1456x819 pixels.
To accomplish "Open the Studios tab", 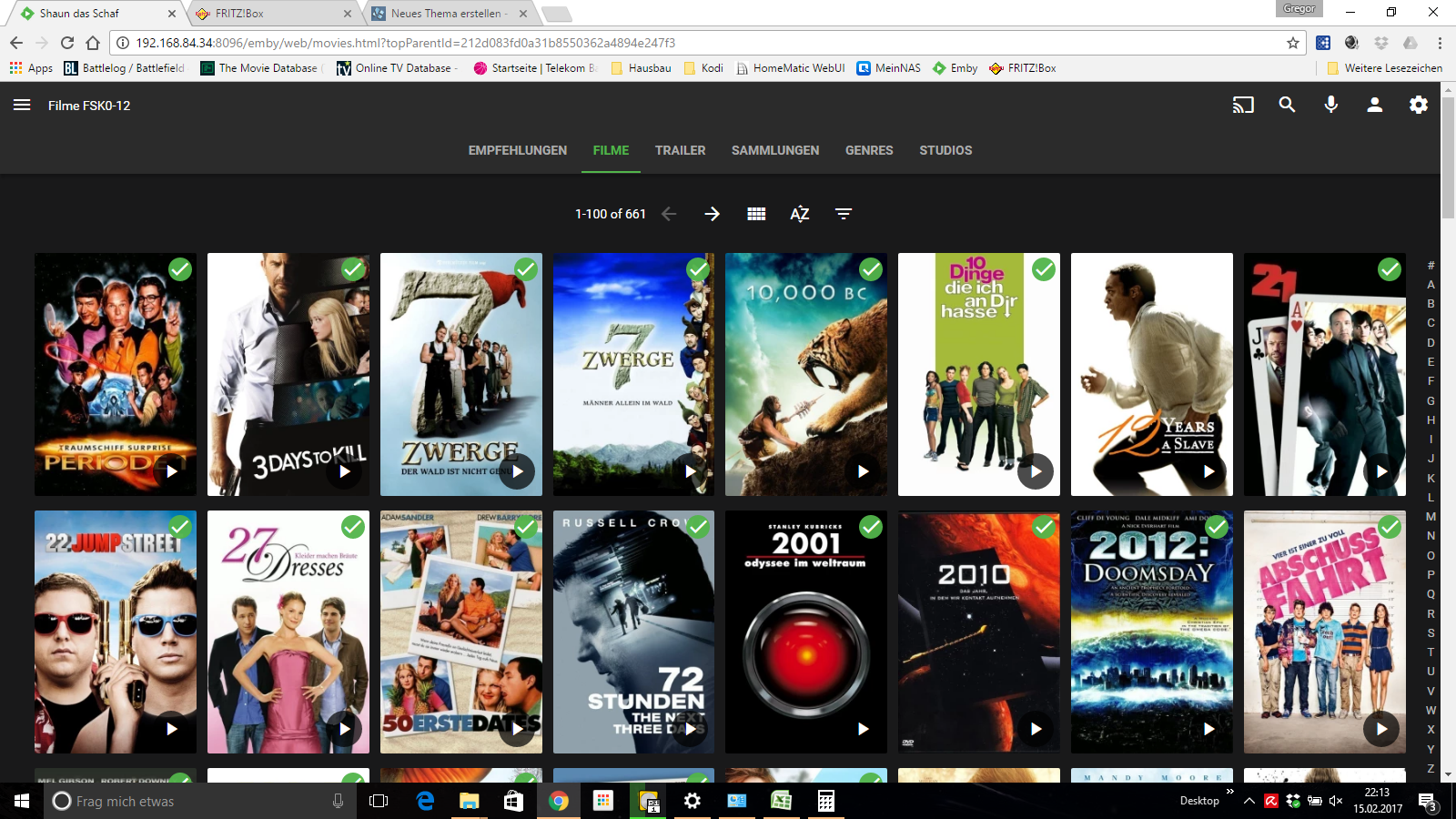I will click(x=945, y=150).
